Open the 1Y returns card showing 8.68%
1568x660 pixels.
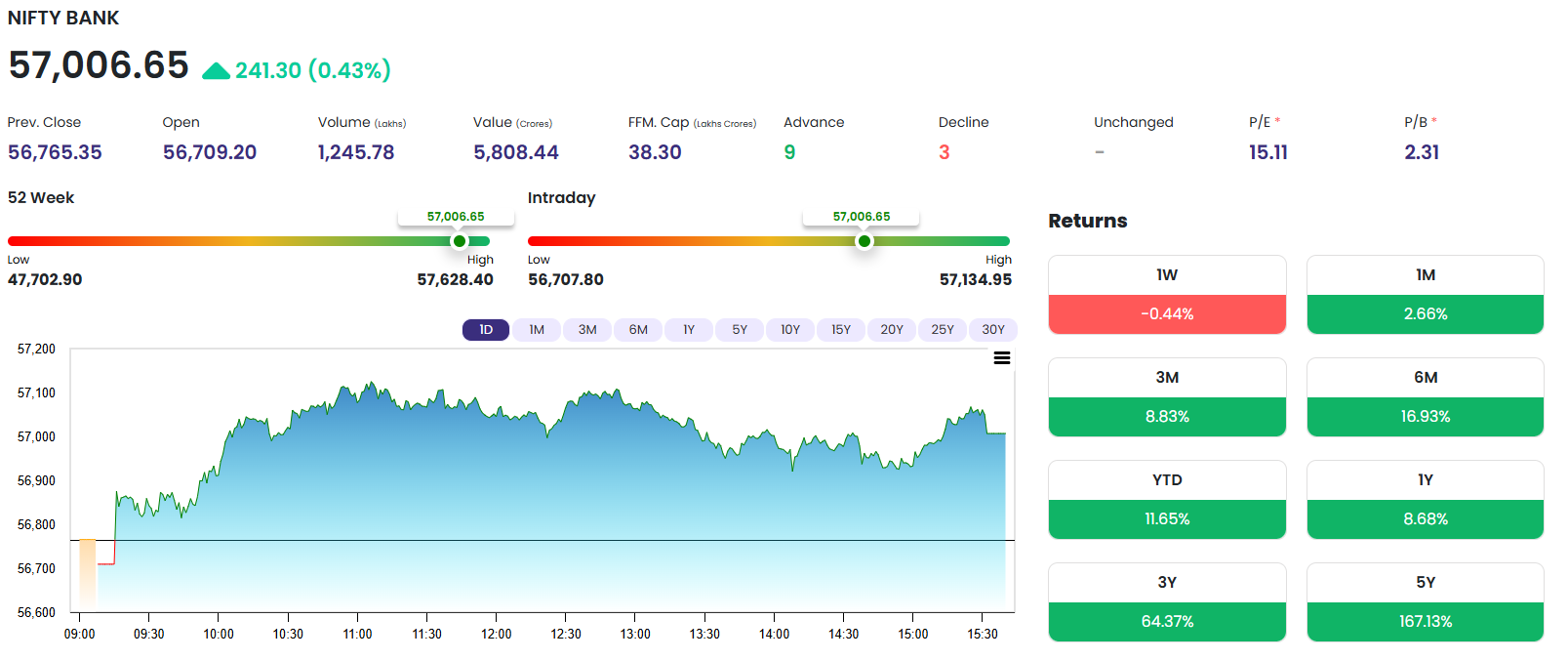tap(1426, 500)
